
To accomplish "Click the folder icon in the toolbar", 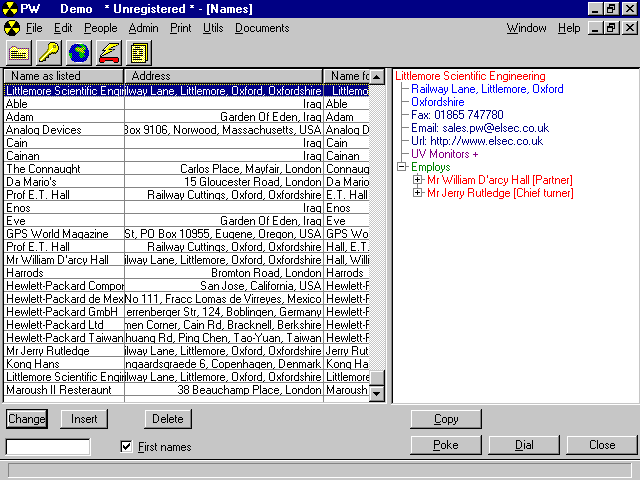I will tap(20, 52).
